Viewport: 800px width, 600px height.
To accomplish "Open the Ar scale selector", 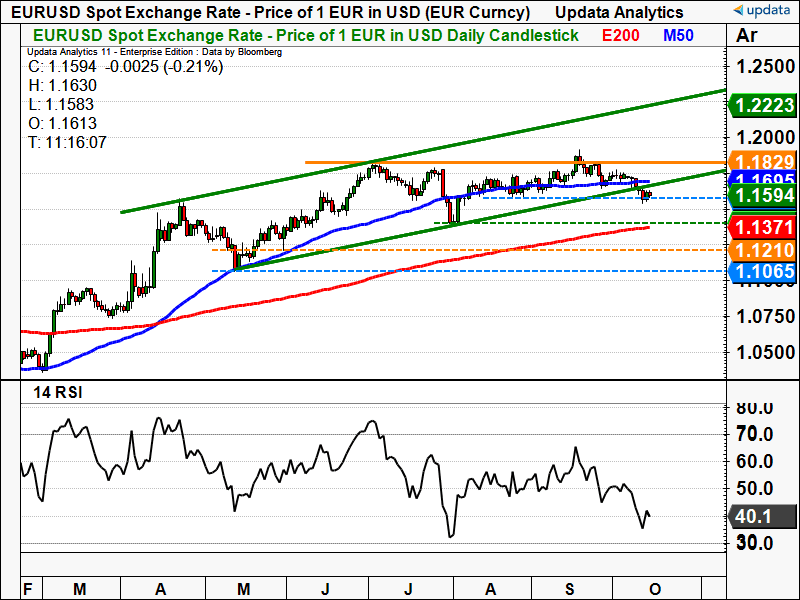I will coord(747,36).
